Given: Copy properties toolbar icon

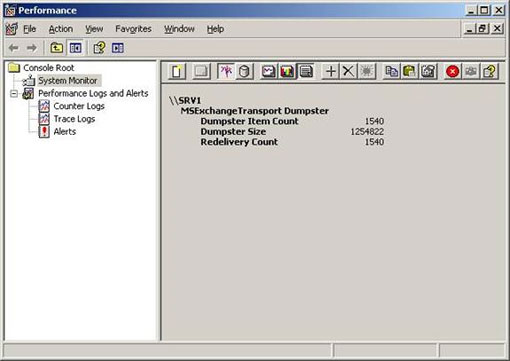Looking at the screenshot, I should point(391,71).
